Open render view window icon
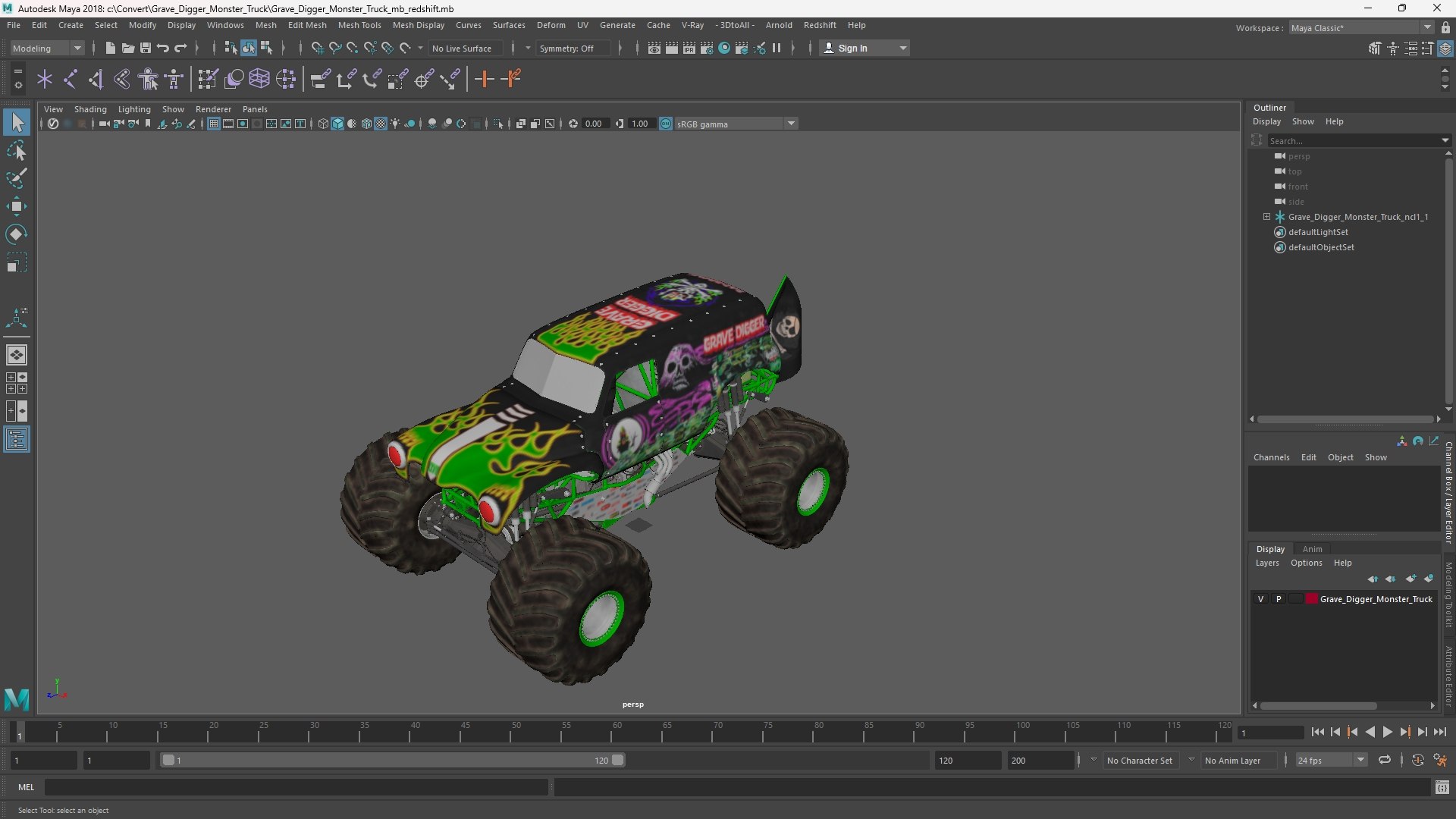Viewport: 1456px width, 819px height. [x=654, y=48]
